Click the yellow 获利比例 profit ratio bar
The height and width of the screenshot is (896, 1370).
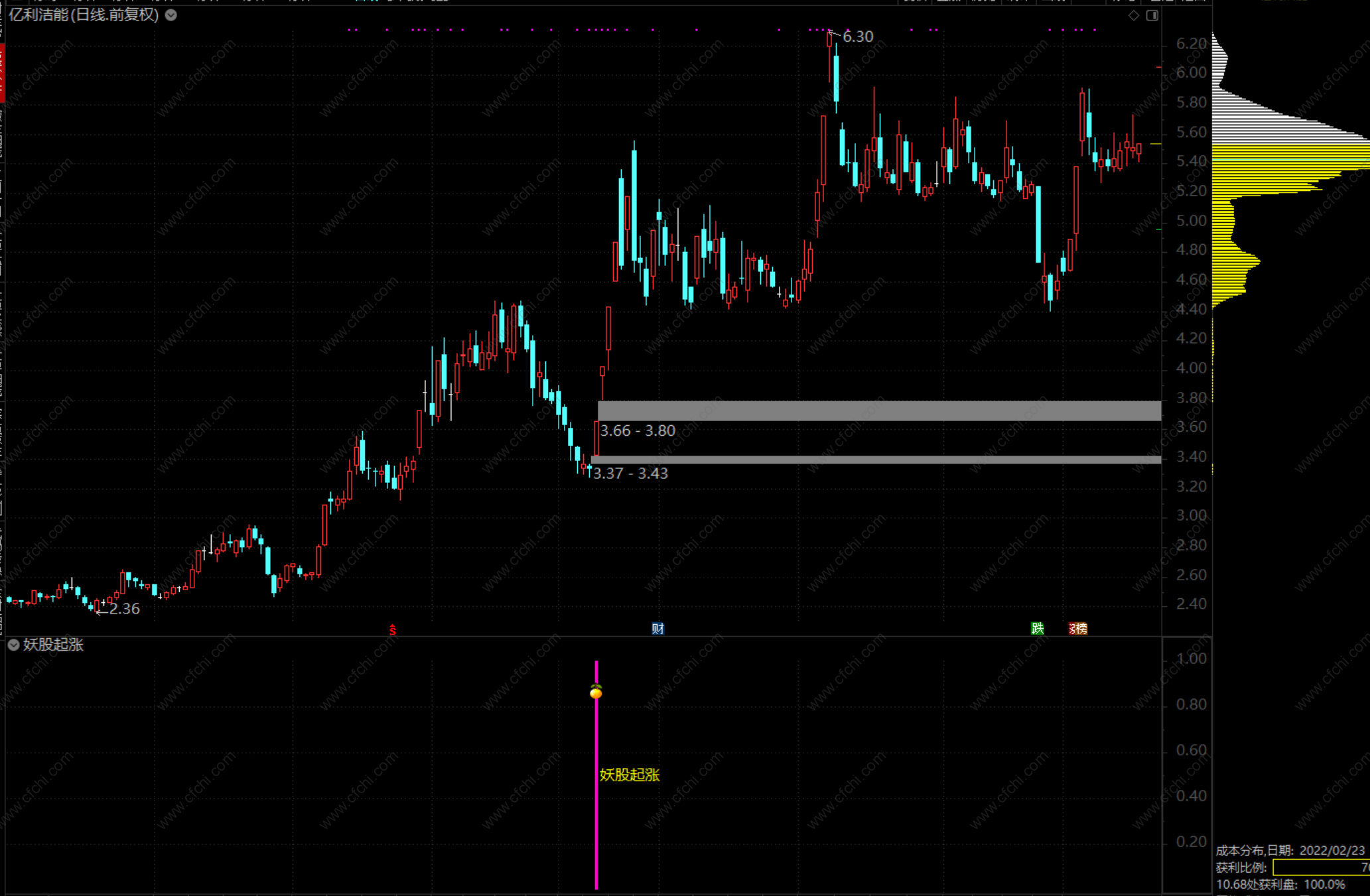pos(1320,867)
